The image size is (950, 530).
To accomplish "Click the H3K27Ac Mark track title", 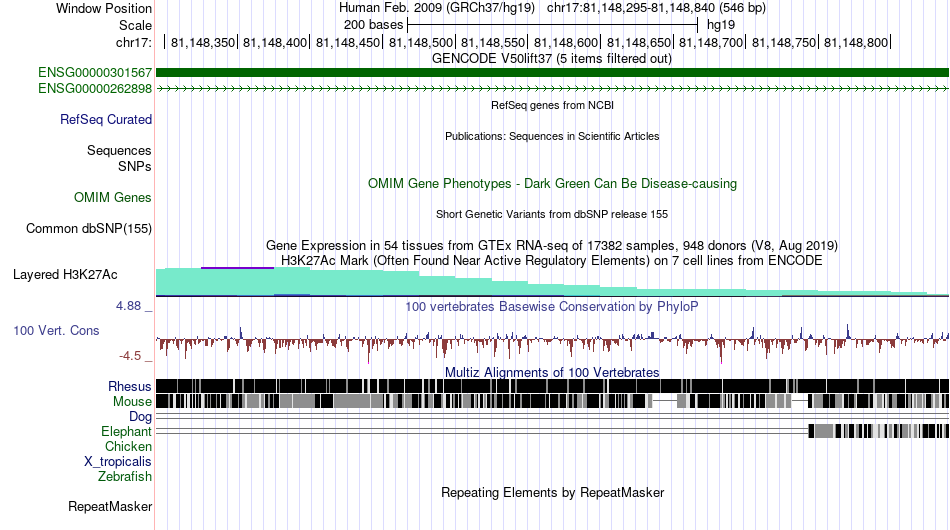I will tap(552, 260).
